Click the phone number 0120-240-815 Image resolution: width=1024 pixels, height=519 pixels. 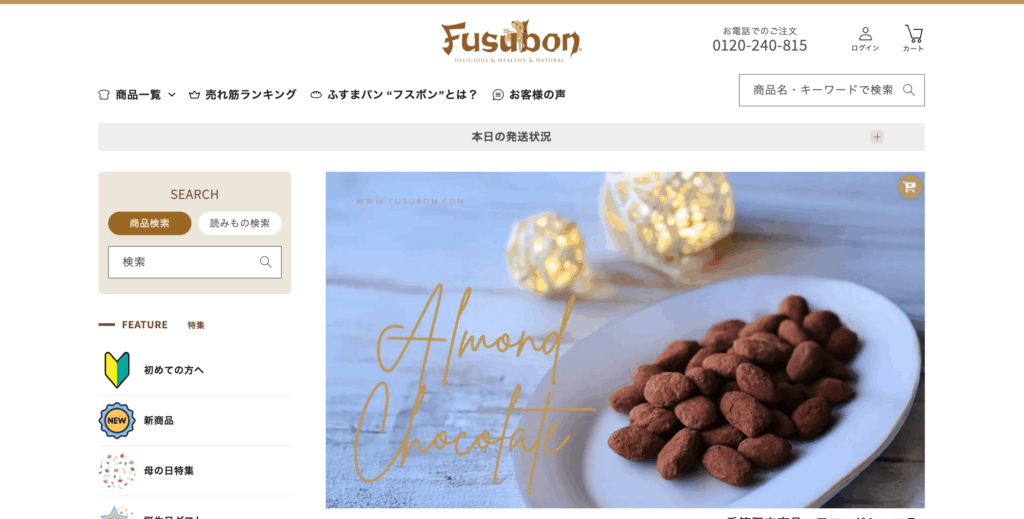(760, 46)
